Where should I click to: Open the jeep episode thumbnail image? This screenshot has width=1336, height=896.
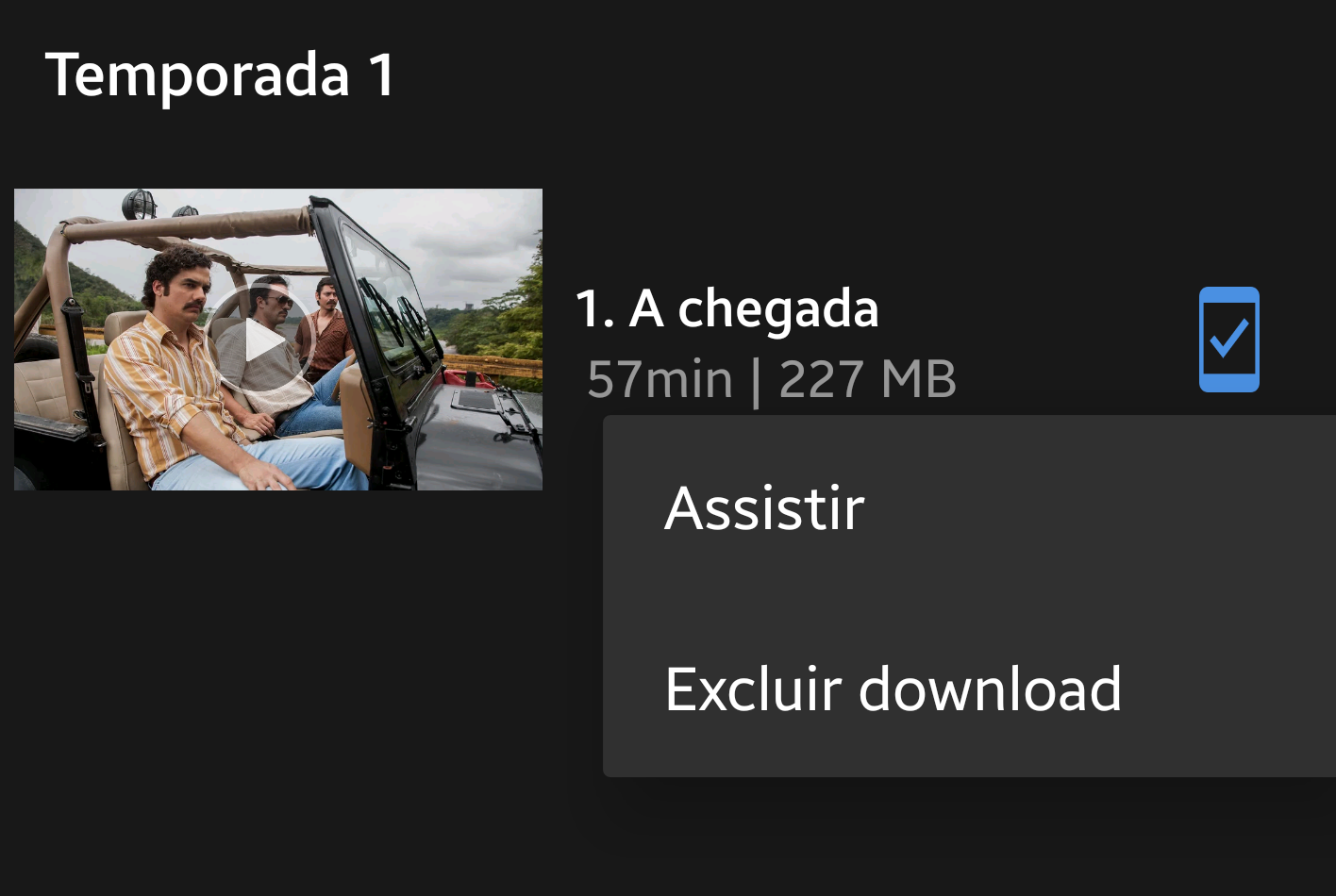click(x=278, y=340)
